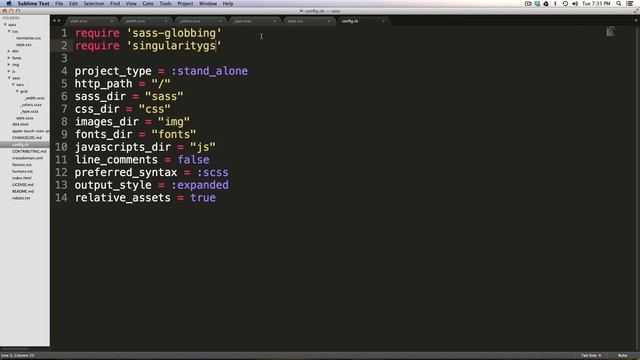Click the minimap code preview
The height and width of the screenshot is (360, 640).
[610, 31]
